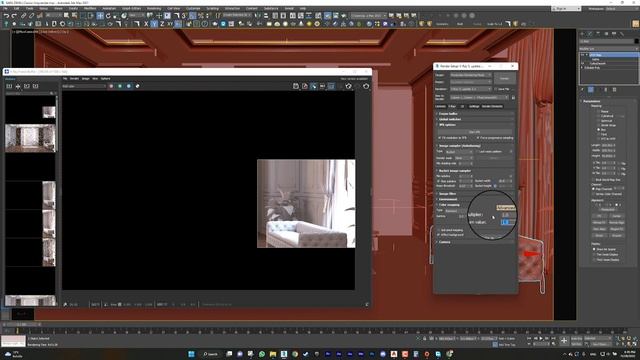Open Target dropdown in Render Setup
The image size is (640, 360).
pyautogui.click(x=471, y=75)
